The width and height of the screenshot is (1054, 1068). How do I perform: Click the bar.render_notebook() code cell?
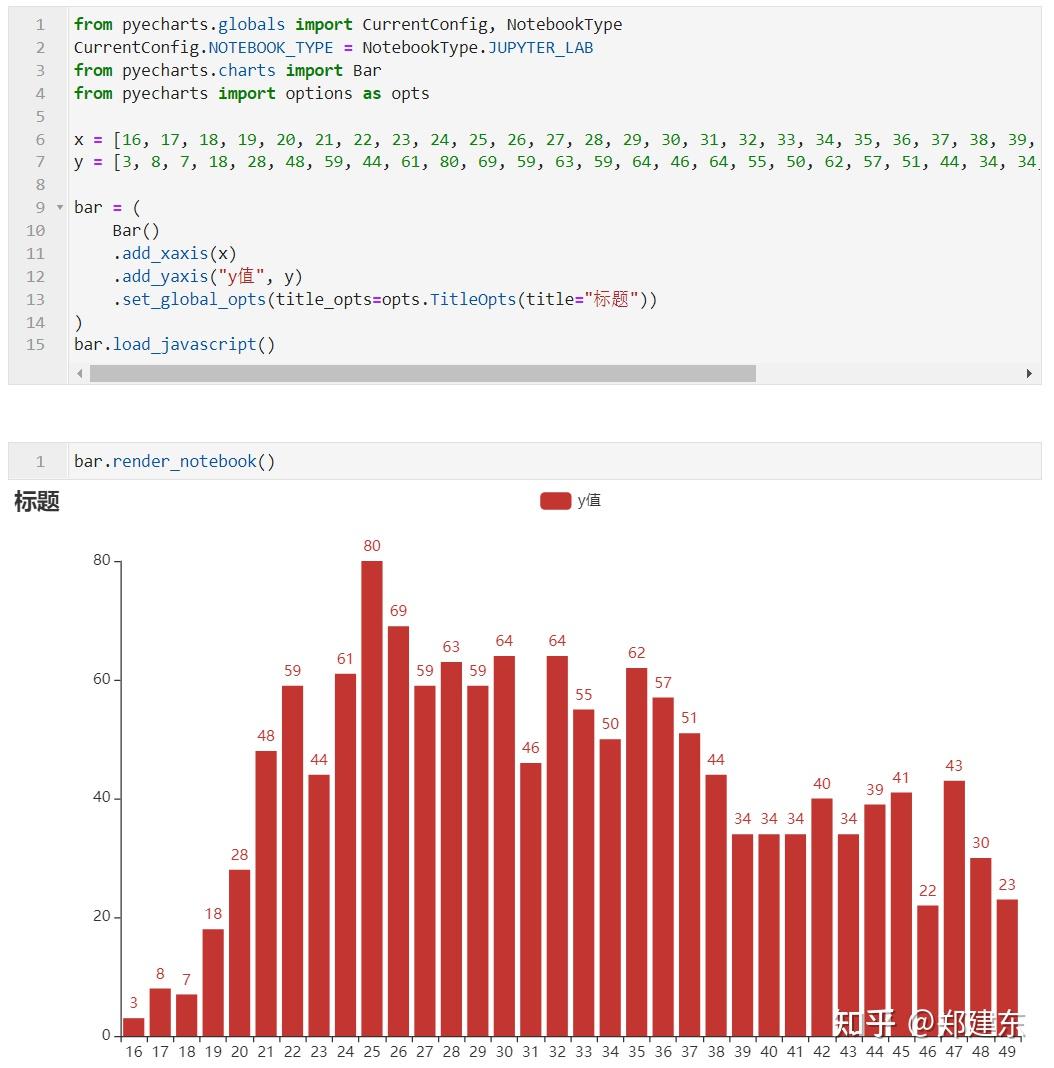pos(525,461)
